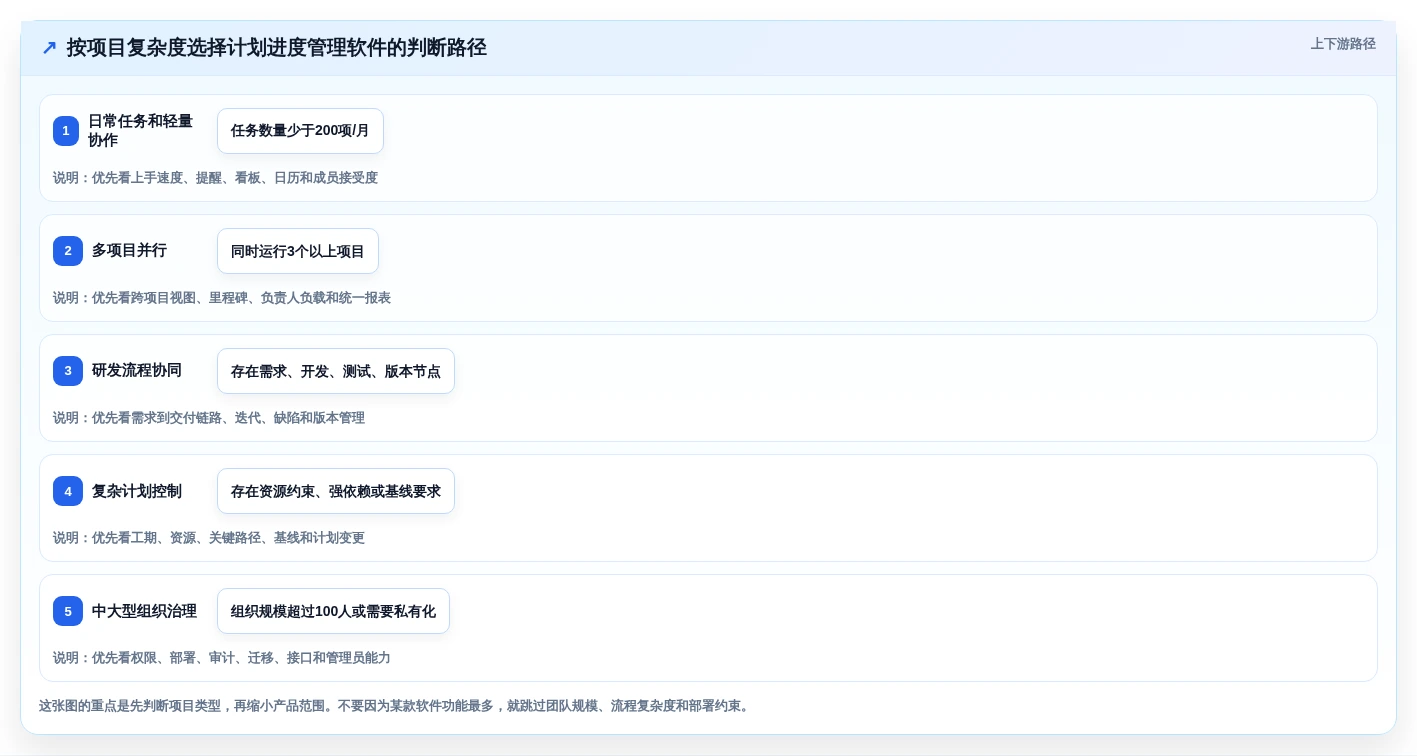Viewport: 1417px width, 756px height.
Task: Select the 多项目并行 step title
Action: point(129,251)
